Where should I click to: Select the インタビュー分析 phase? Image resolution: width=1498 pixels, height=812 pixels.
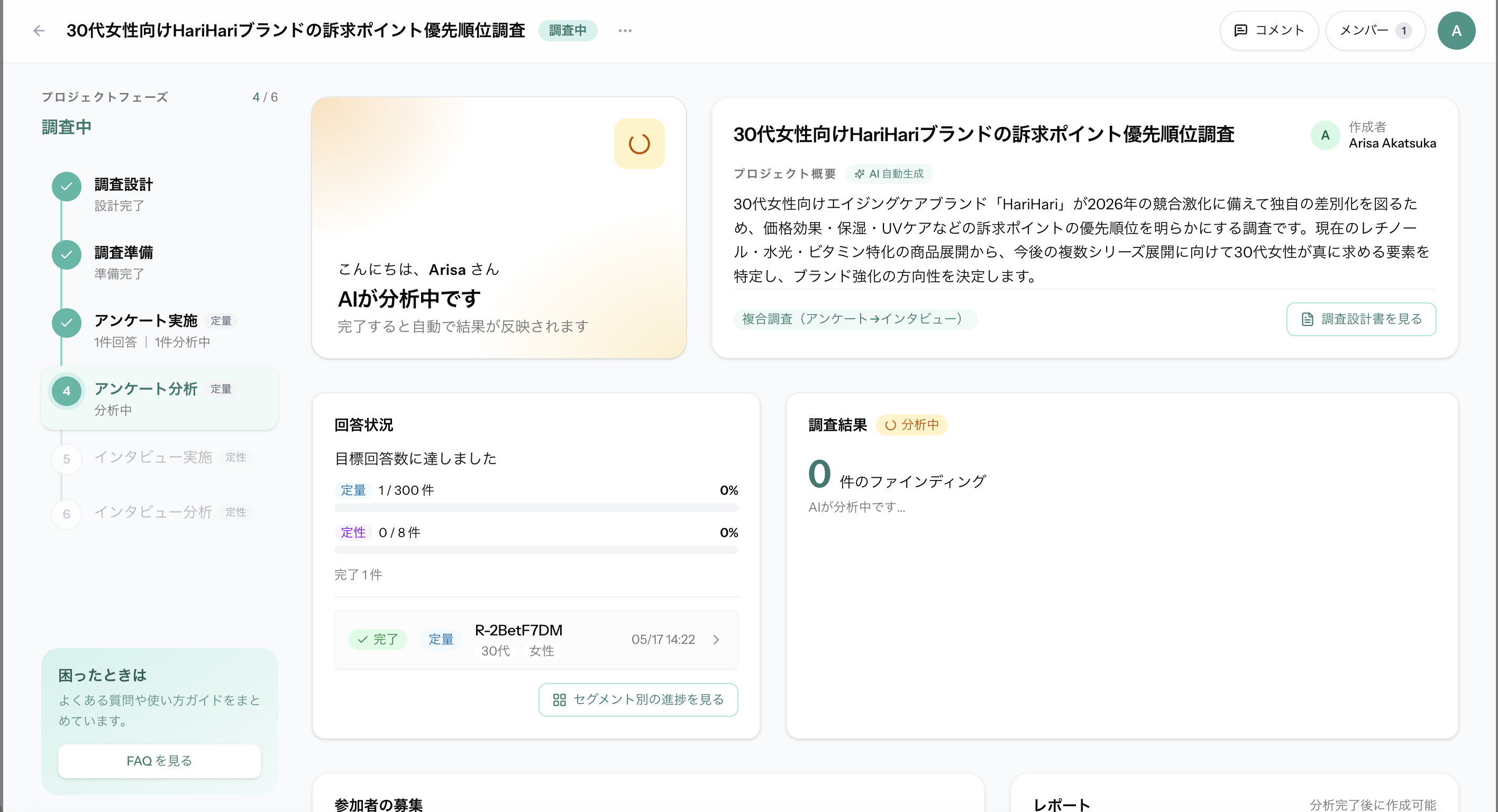159,513
